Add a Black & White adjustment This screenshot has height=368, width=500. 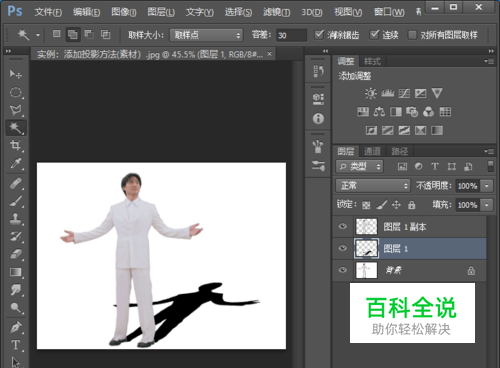click(x=396, y=112)
